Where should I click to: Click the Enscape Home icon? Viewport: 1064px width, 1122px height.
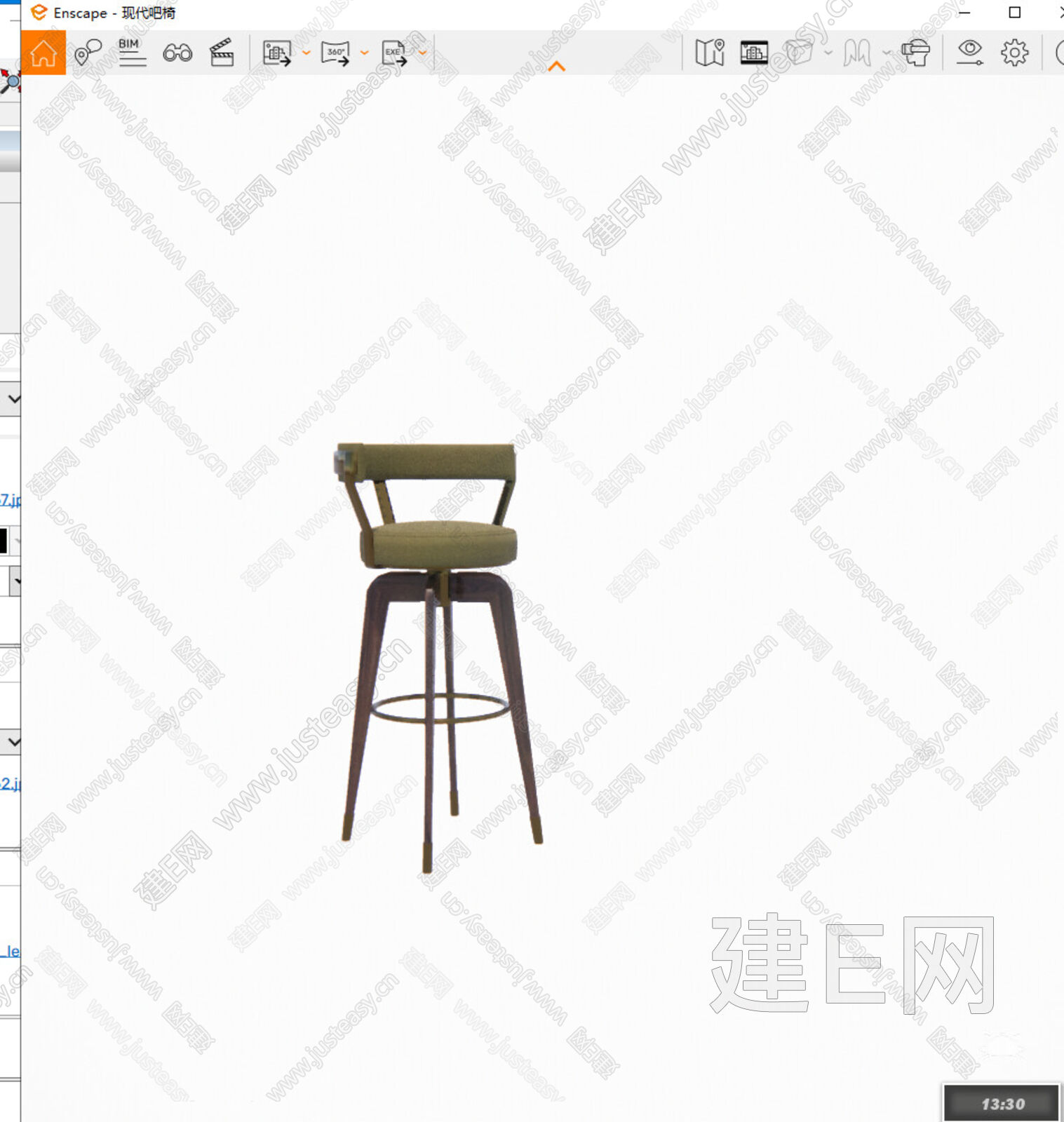coord(43,53)
